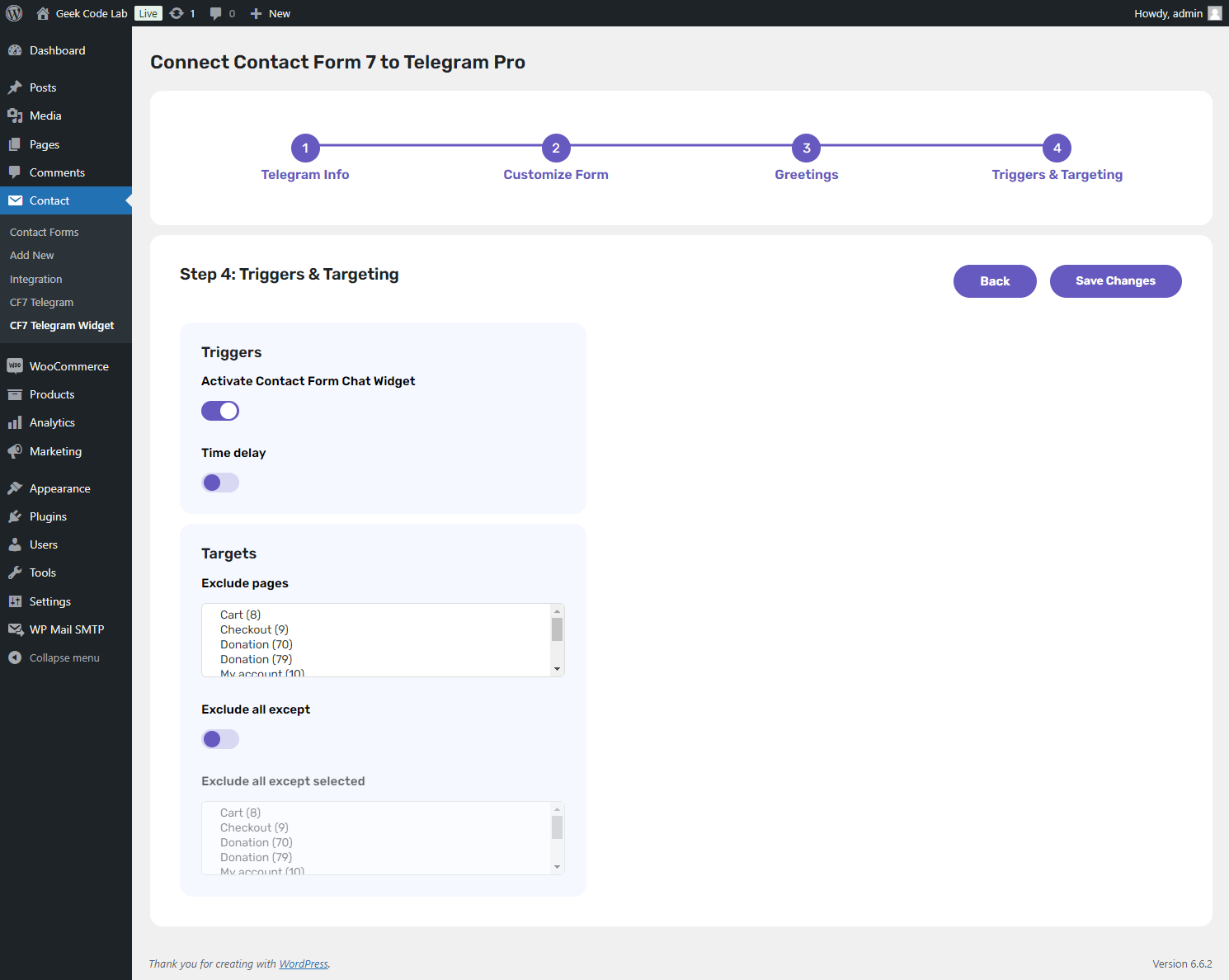This screenshot has width=1229, height=980.
Task: Open updates icon in admin bar
Action: [x=177, y=13]
